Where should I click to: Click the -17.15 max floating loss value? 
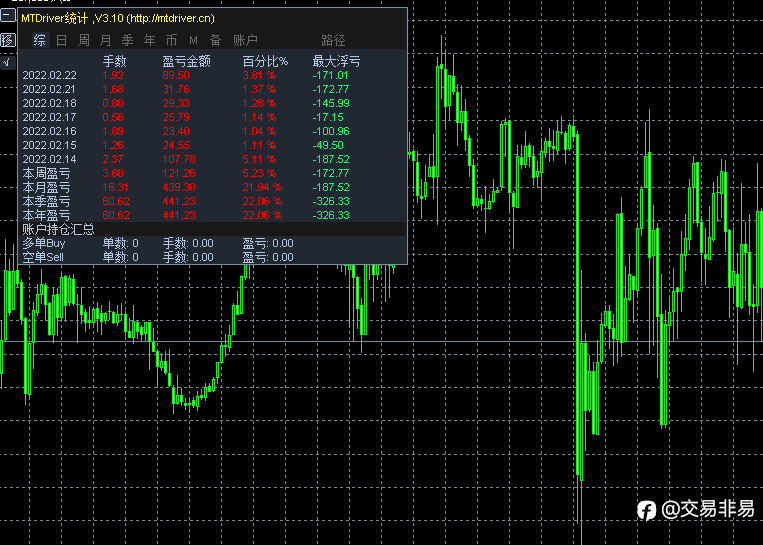click(x=328, y=117)
